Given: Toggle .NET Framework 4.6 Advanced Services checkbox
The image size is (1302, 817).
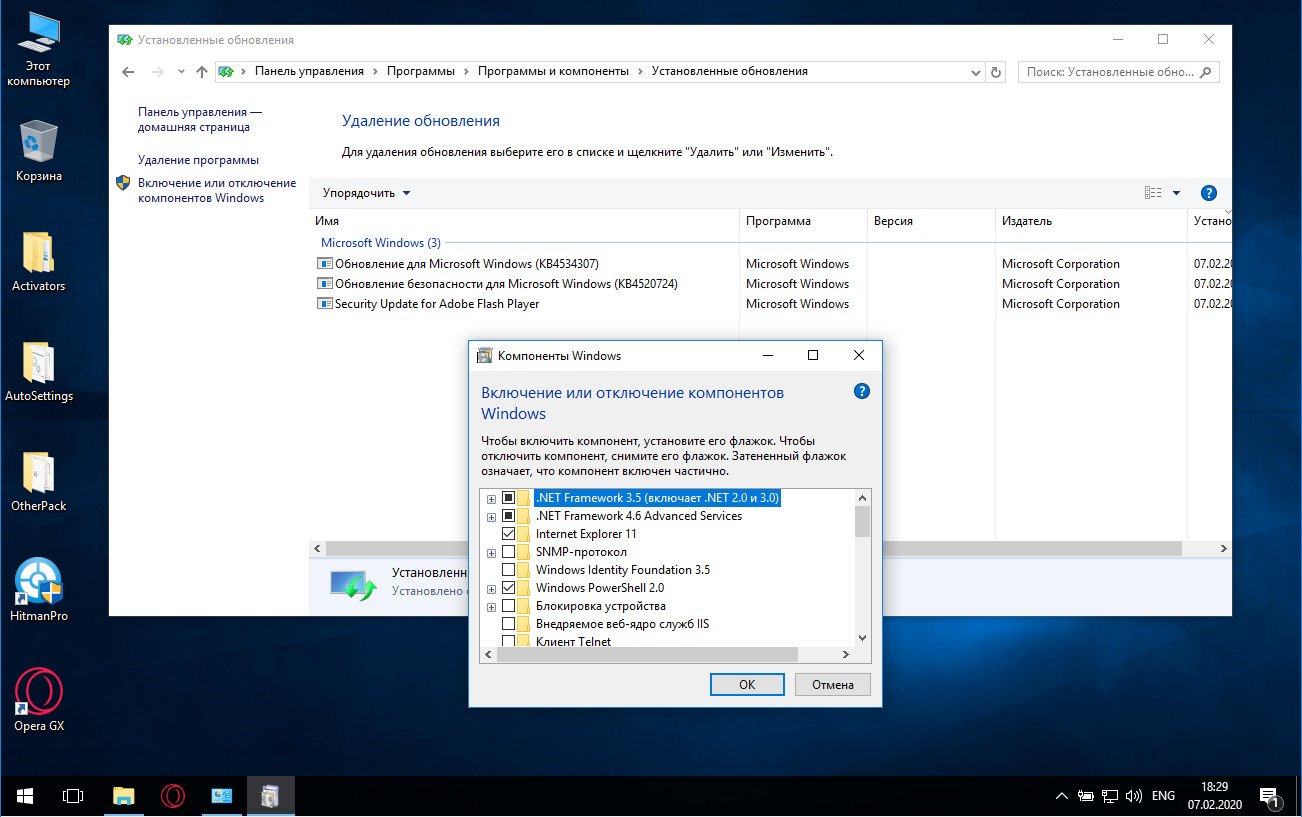Looking at the screenshot, I should (509, 516).
